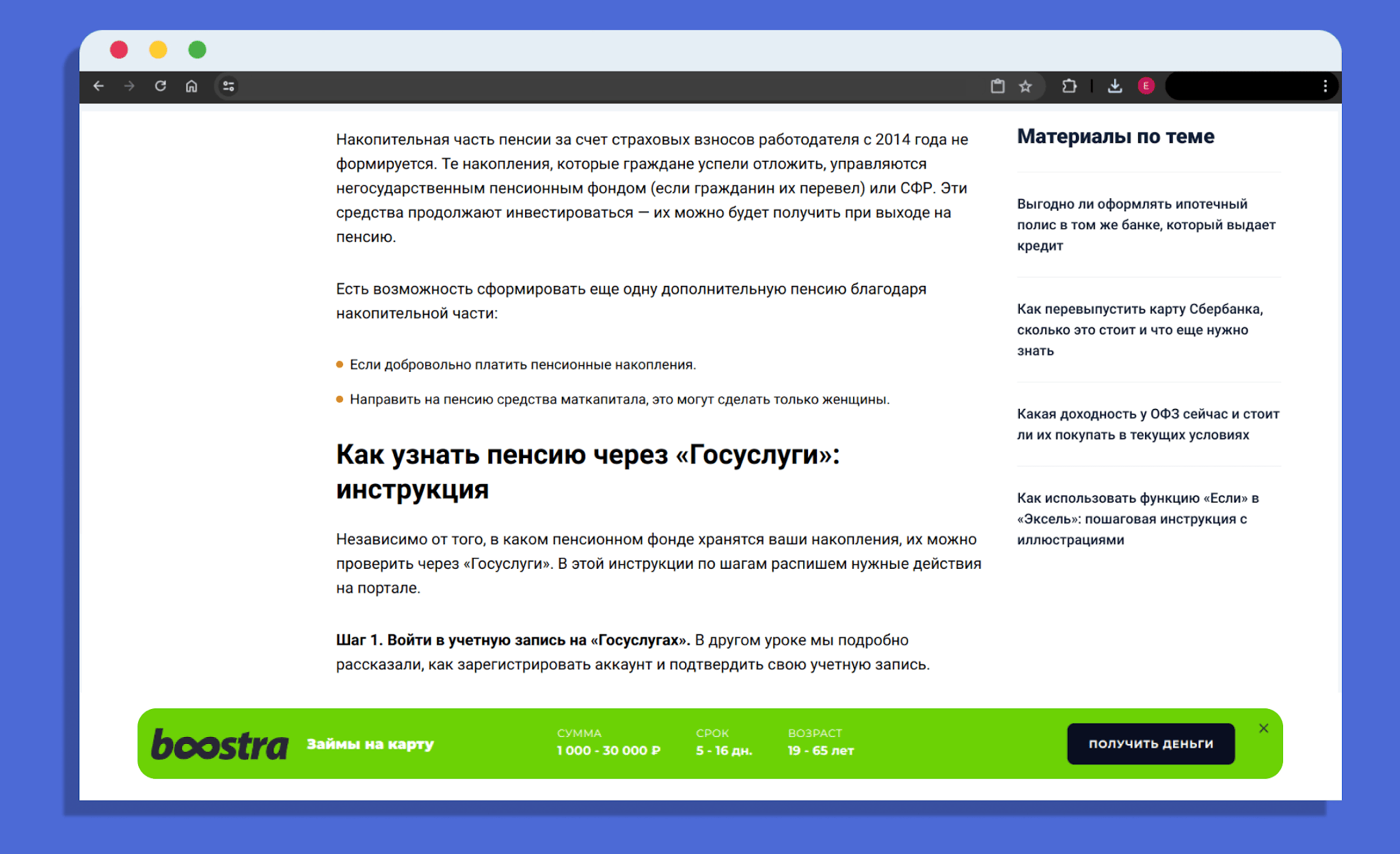Click the 'Материалы по теме' heading
The height and width of the screenshot is (854, 1400).
click(1116, 136)
